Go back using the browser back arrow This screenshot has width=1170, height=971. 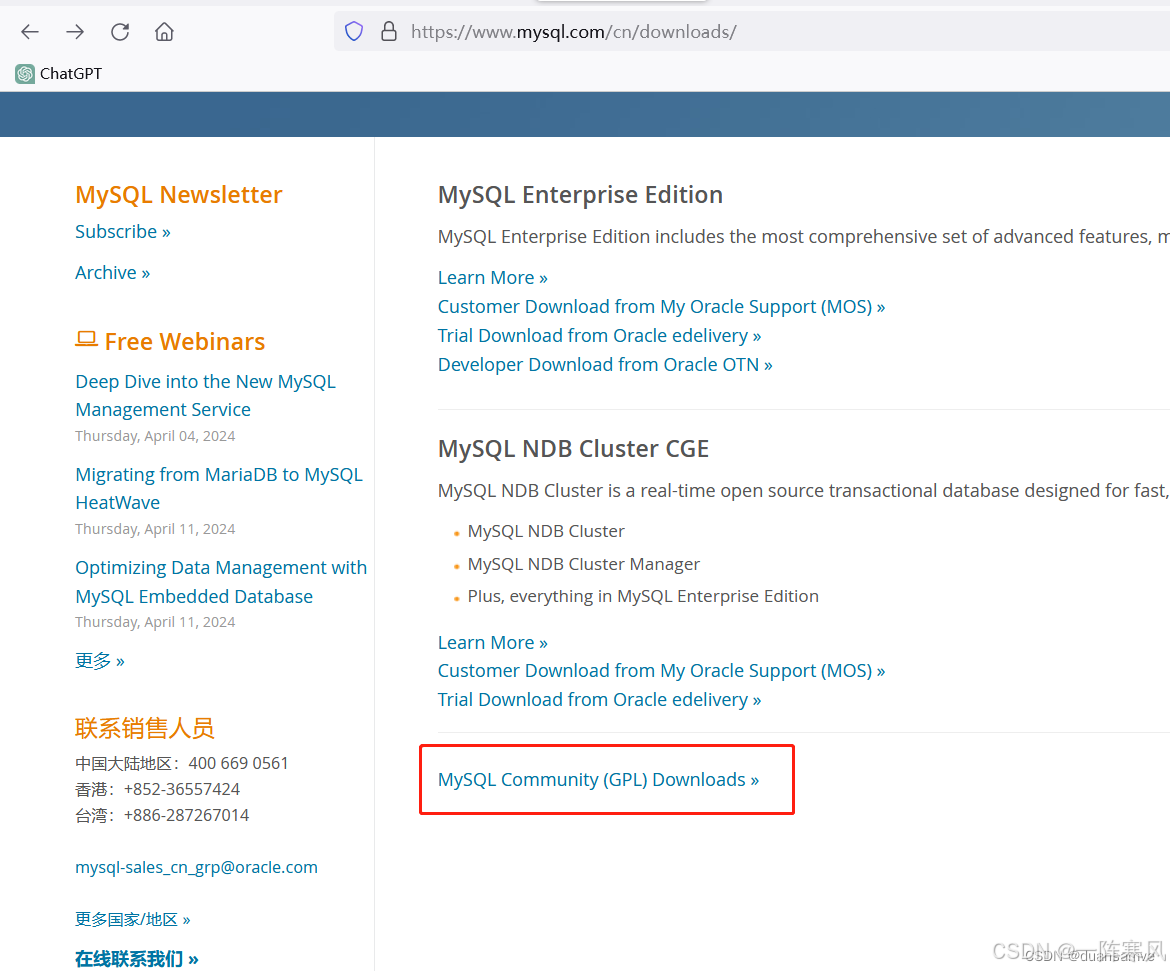click(x=30, y=31)
